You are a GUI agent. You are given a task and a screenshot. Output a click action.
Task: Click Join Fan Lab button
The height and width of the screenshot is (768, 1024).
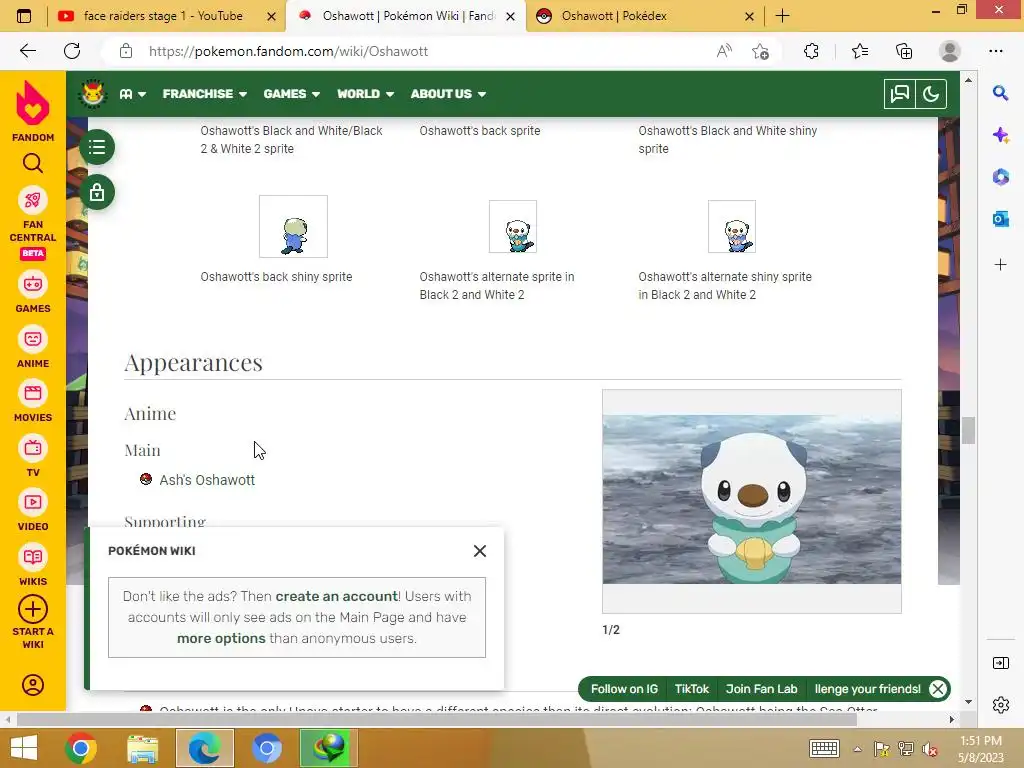coord(761,689)
